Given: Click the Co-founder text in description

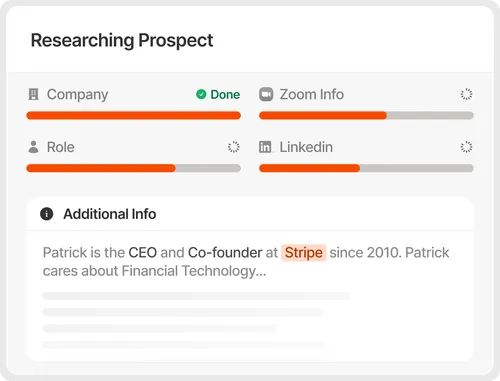Looking at the screenshot, I should pyautogui.click(x=225, y=253).
